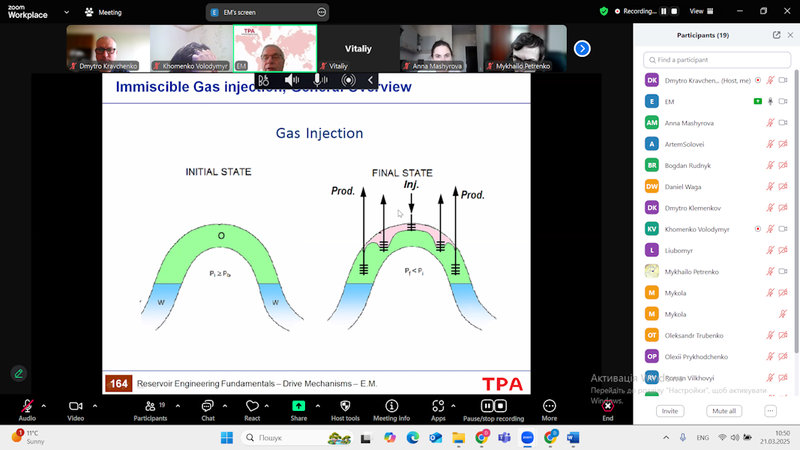Open the View layout menu
Image resolution: width=800 pixels, height=450 pixels.
702,11
